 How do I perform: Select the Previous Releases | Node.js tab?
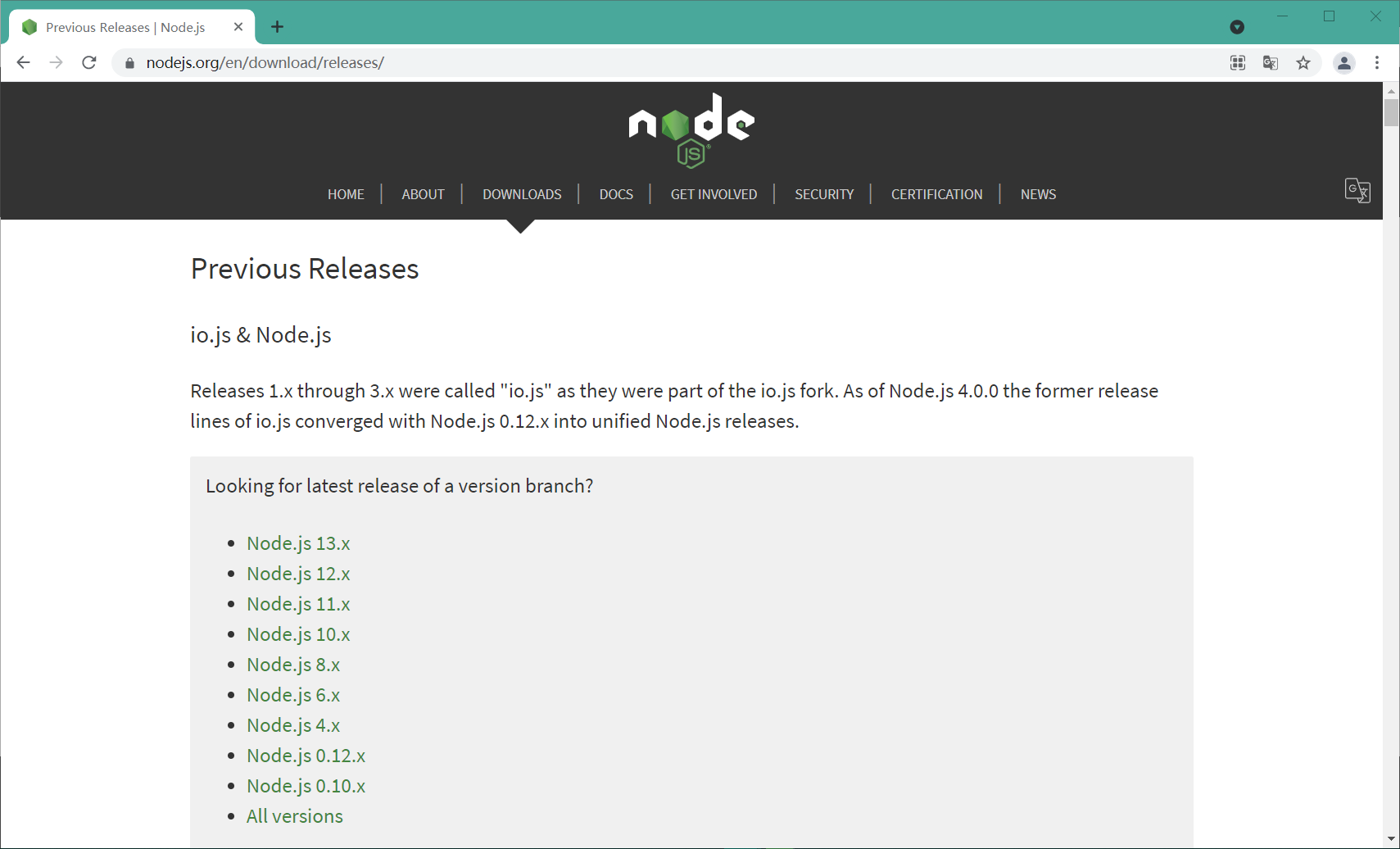tap(131, 27)
